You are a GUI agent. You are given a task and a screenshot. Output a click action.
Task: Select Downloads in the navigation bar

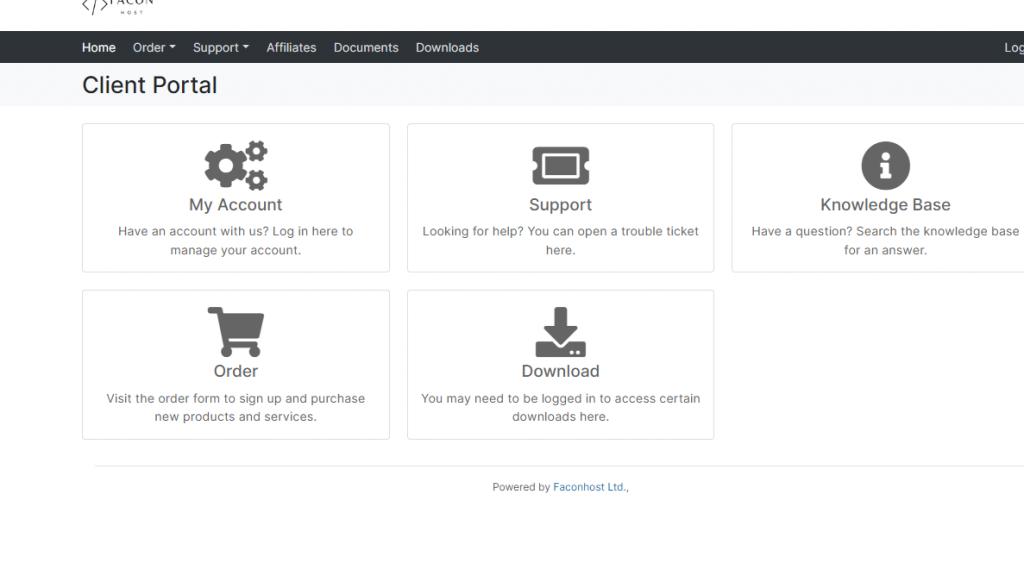[x=447, y=47]
